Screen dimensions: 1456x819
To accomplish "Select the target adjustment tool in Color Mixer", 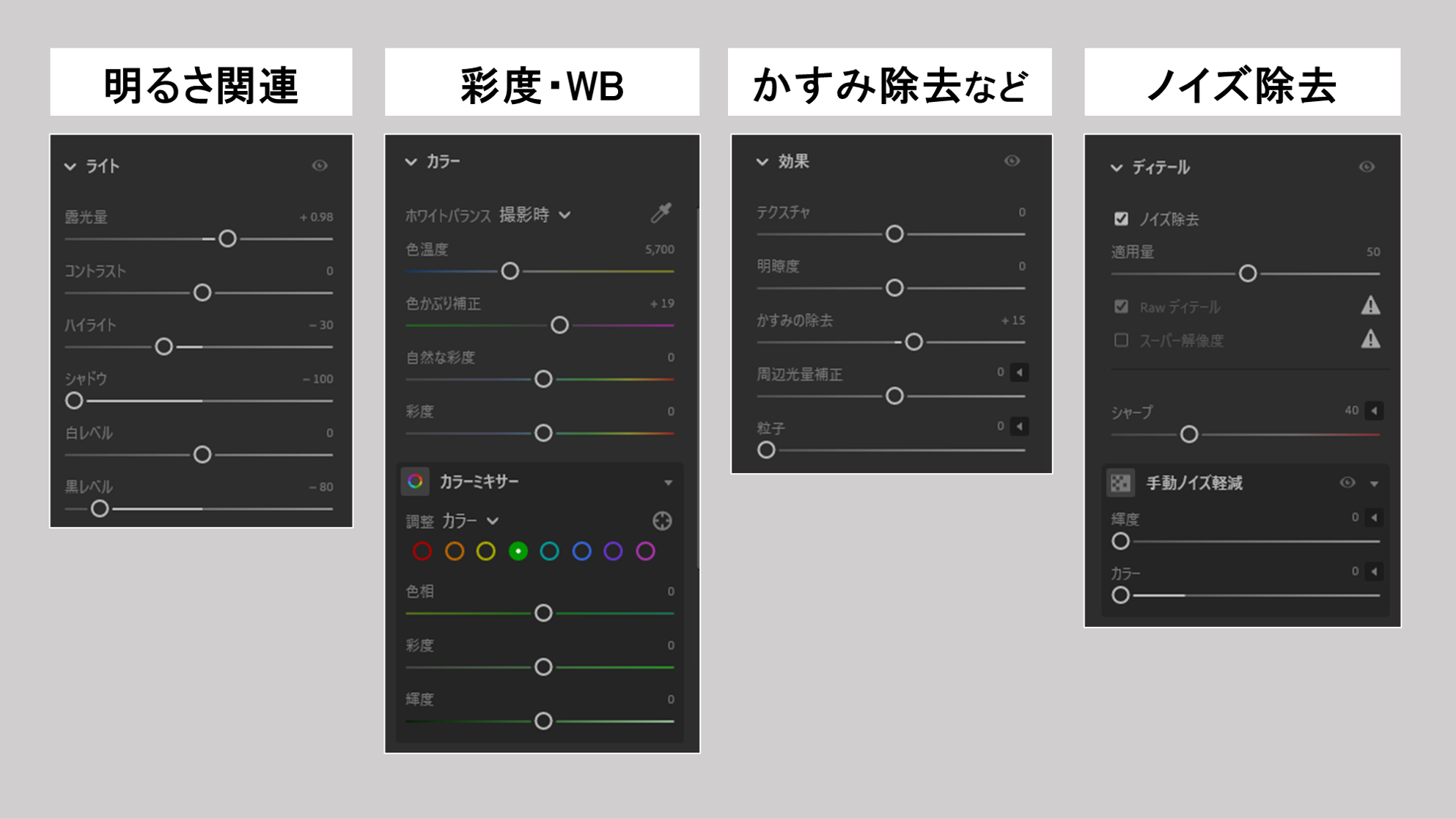I will click(662, 521).
